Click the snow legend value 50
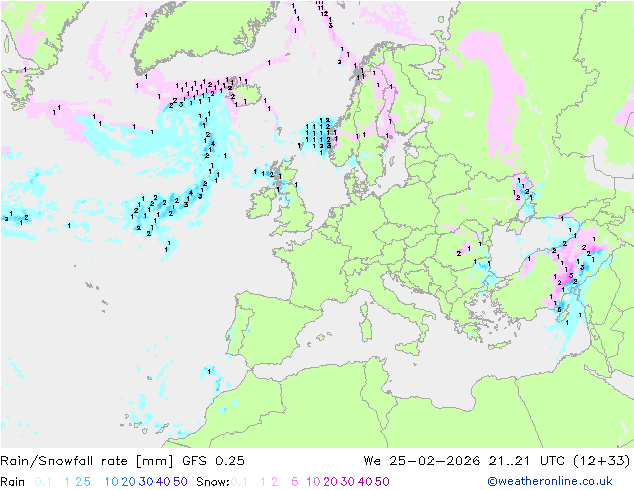 pyautogui.click(x=382, y=482)
